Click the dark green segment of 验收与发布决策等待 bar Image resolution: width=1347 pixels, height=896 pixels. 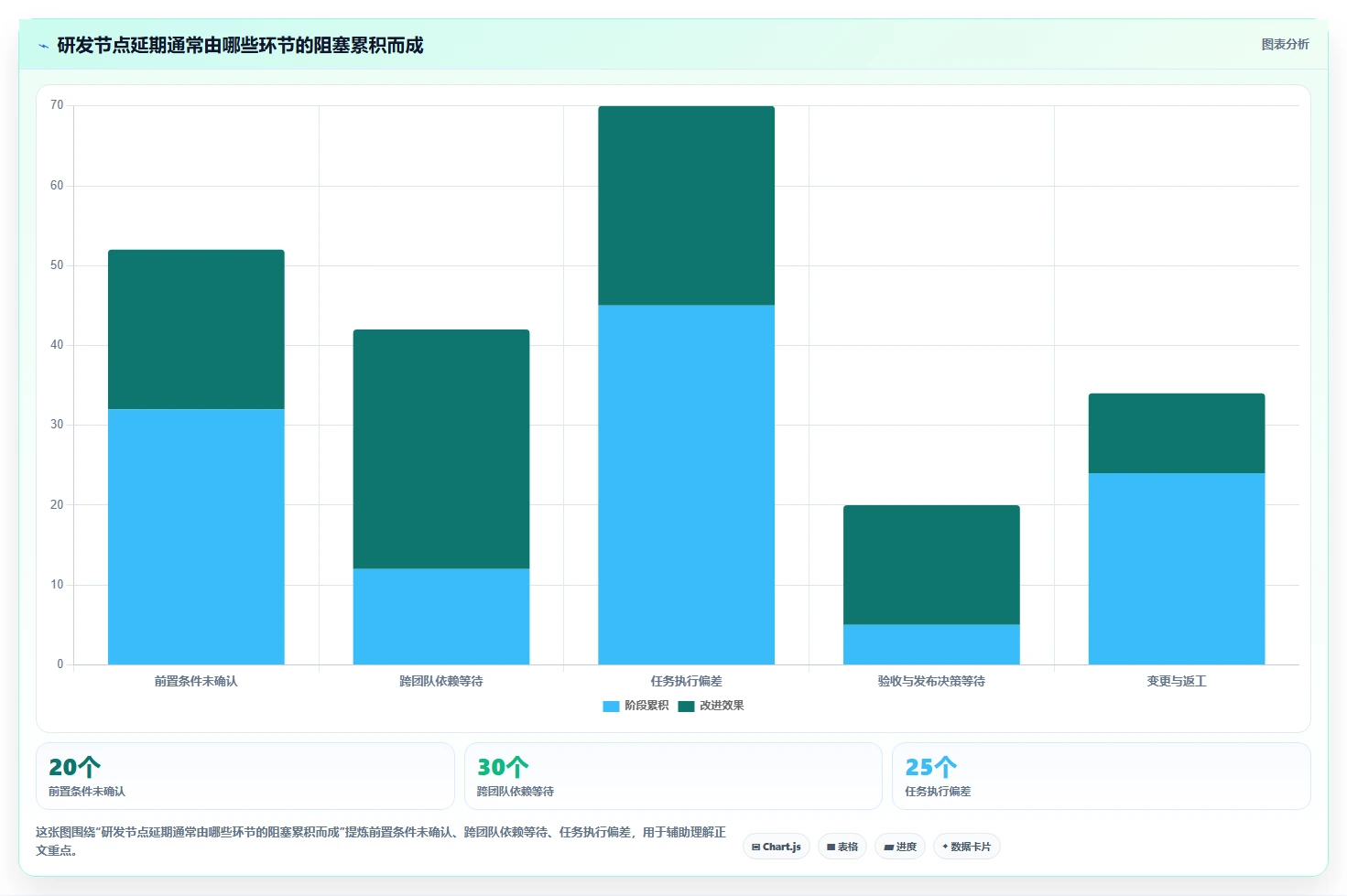[x=931, y=565]
